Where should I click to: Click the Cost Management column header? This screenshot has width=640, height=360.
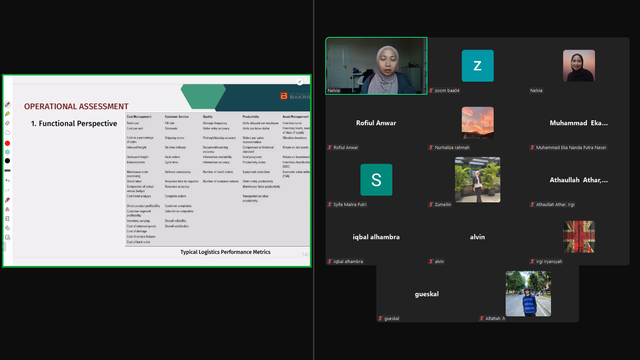[x=139, y=117]
